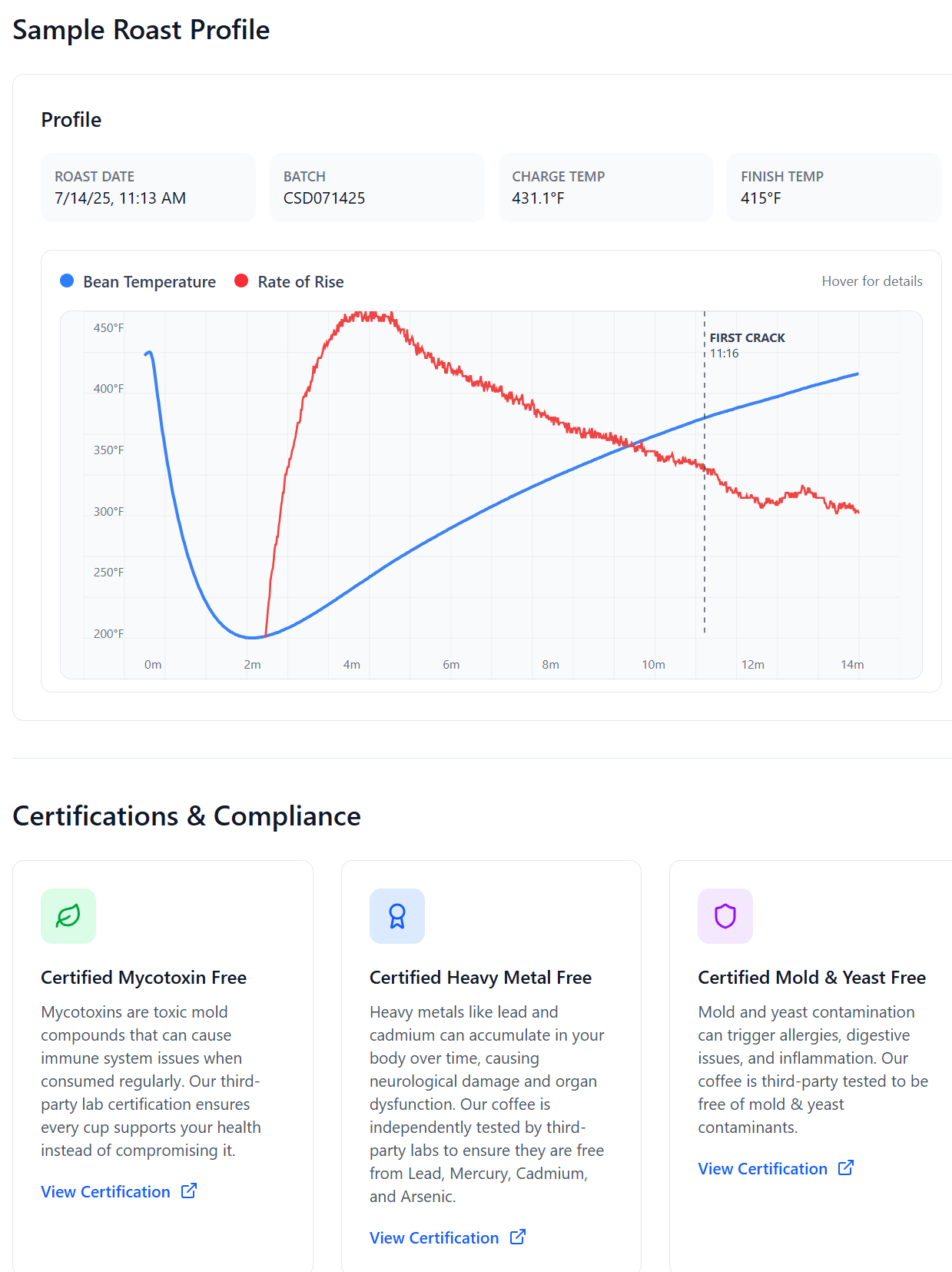Click external link icon under Mycotoxin Free
The image size is (952, 1272).
point(189,1191)
